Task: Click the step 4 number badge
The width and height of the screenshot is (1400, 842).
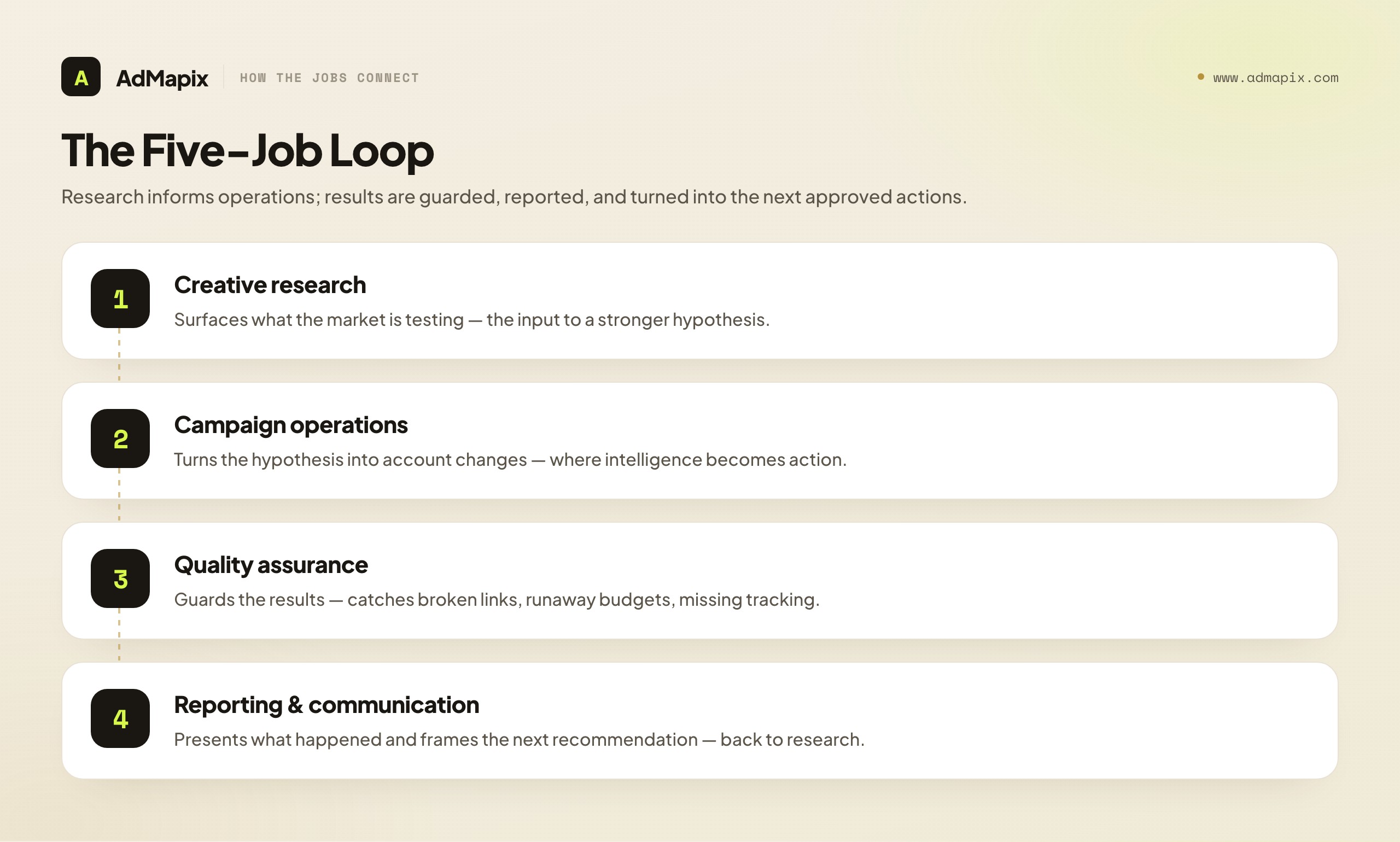Action: (x=120, y=718)
